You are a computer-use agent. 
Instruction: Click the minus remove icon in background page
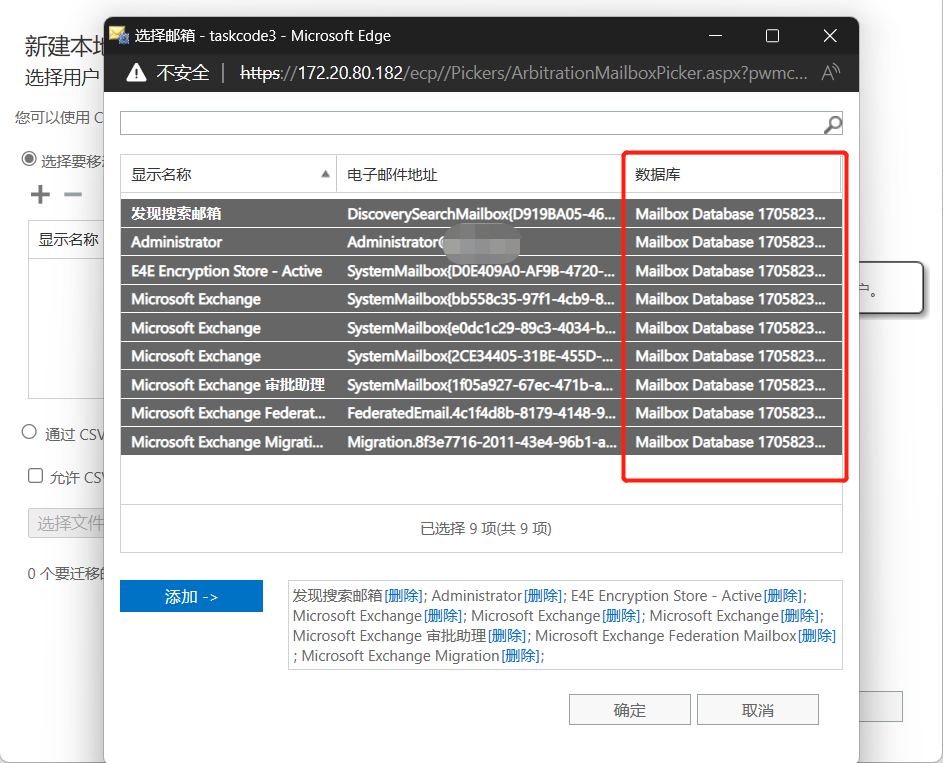click(x=73, y=194)
